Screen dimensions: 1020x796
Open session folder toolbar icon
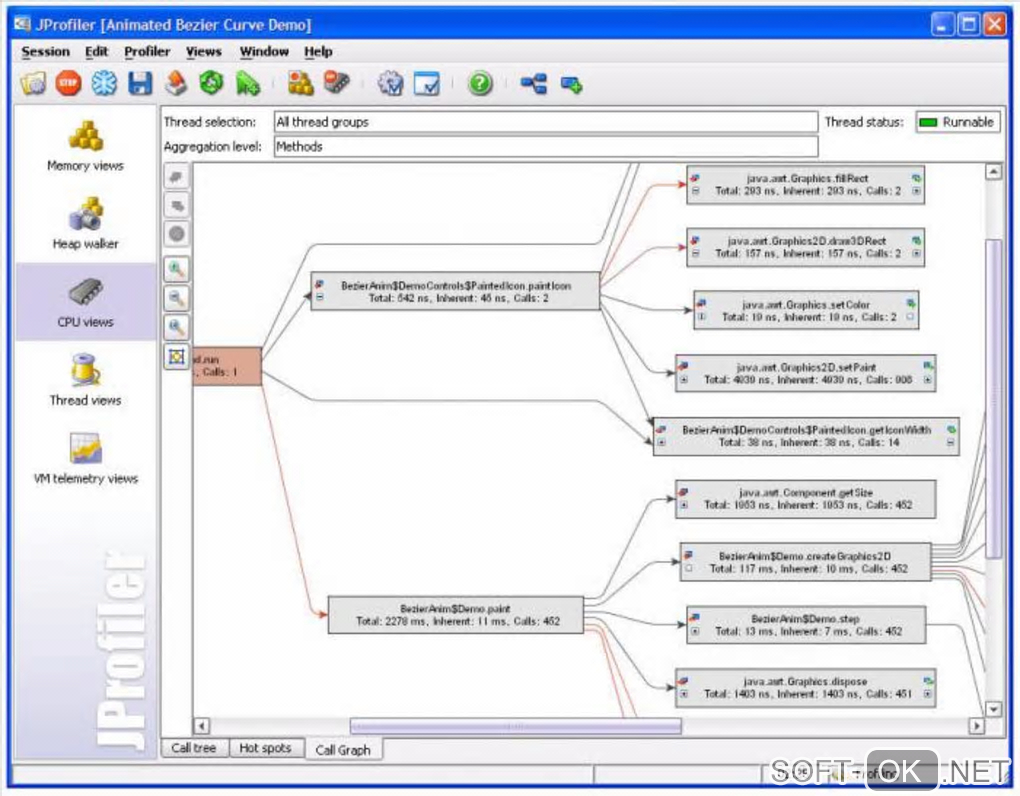click(x=33, y=83)
